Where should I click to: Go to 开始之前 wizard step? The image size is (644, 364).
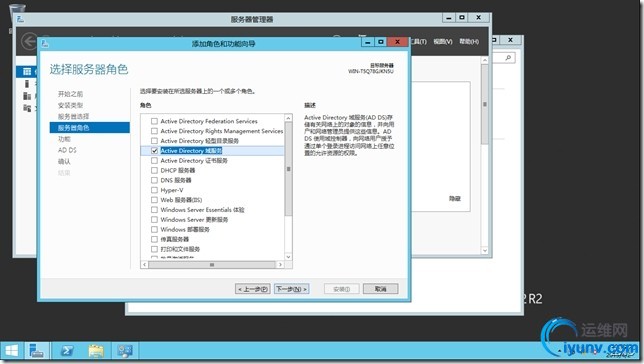pyautogui.click(x=70, y=94)
